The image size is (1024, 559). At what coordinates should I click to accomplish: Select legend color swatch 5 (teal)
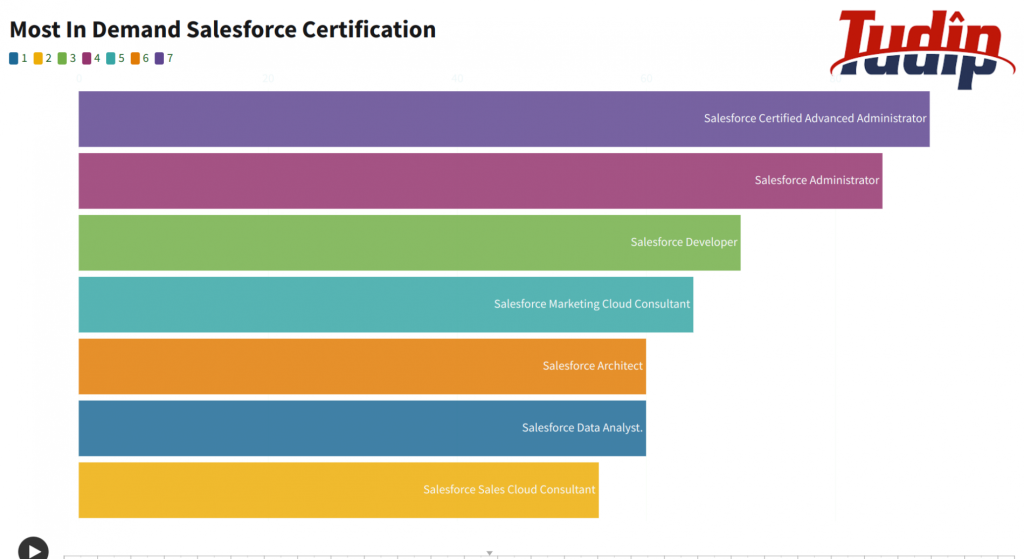(111, 59)
